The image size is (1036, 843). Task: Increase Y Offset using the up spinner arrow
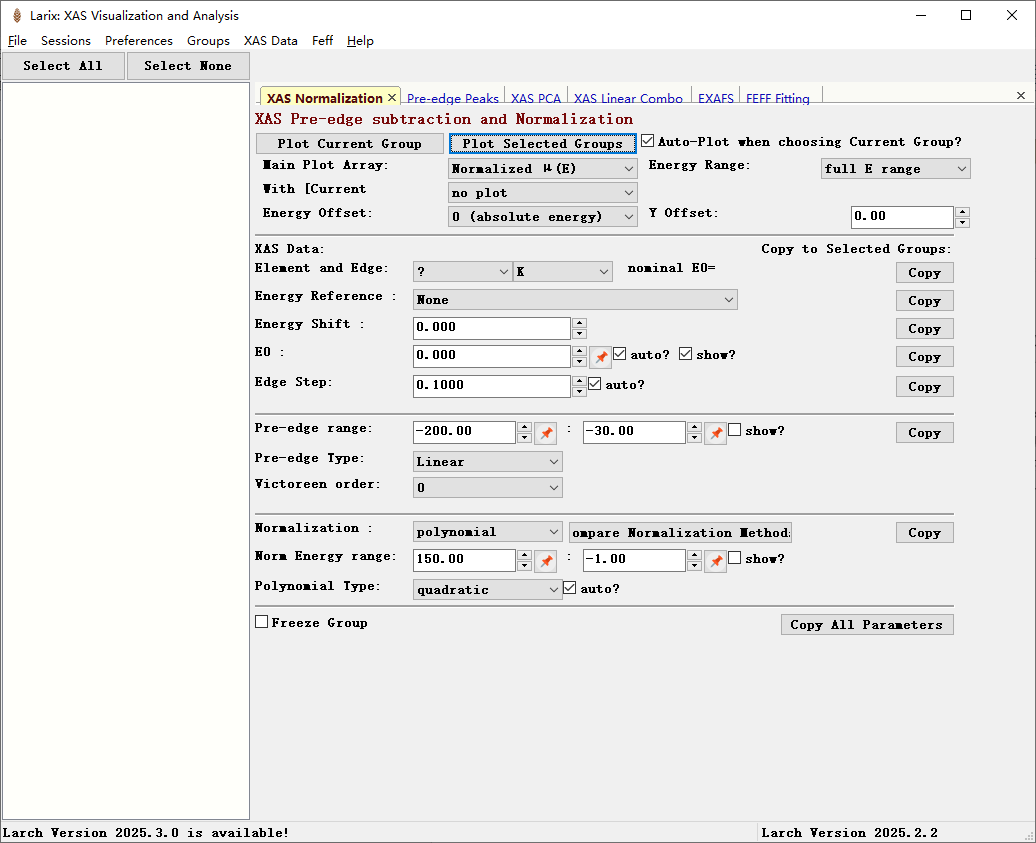click(x=962, y=212)
